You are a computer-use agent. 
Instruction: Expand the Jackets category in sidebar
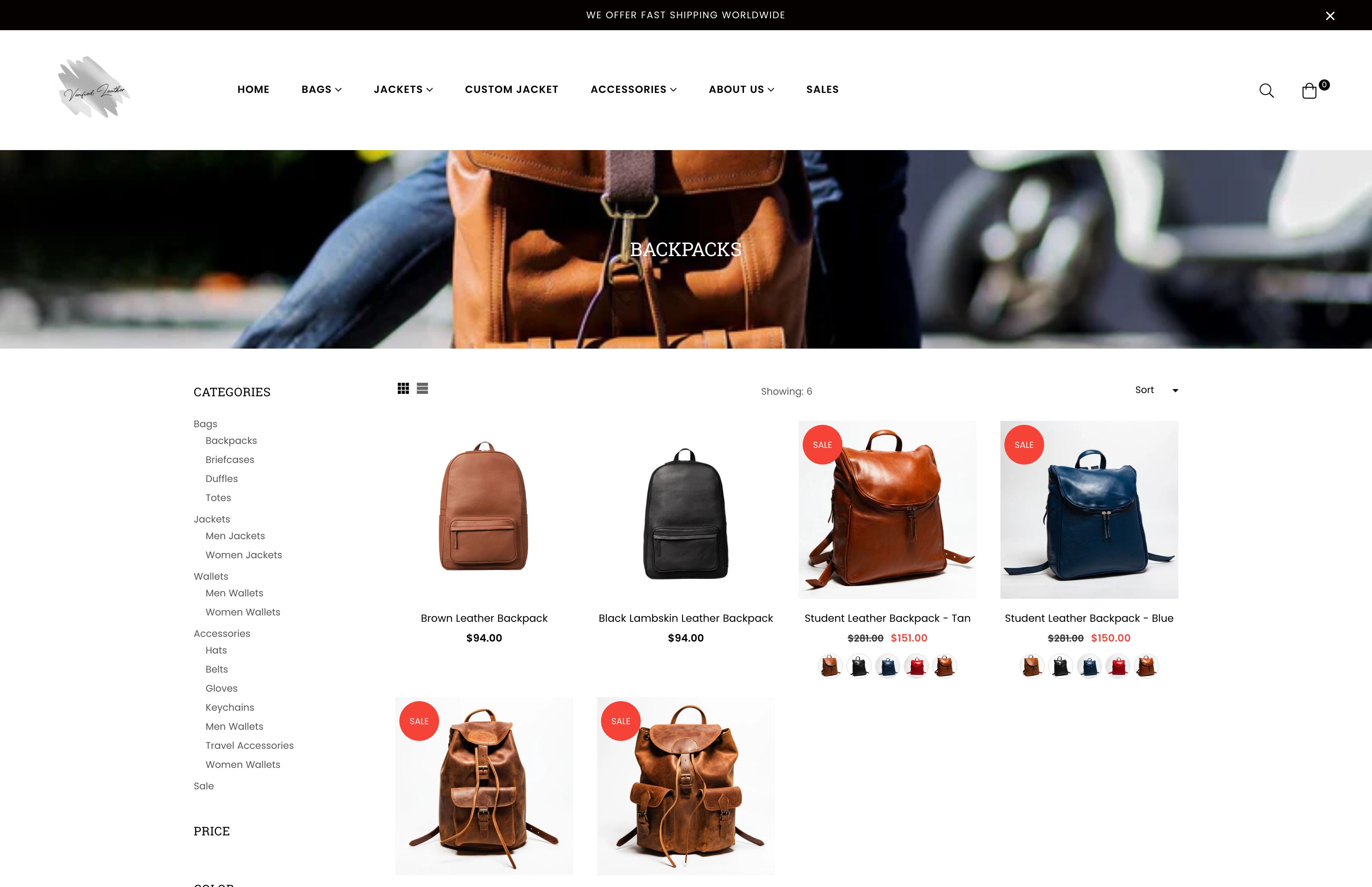(x=211, y=518)
